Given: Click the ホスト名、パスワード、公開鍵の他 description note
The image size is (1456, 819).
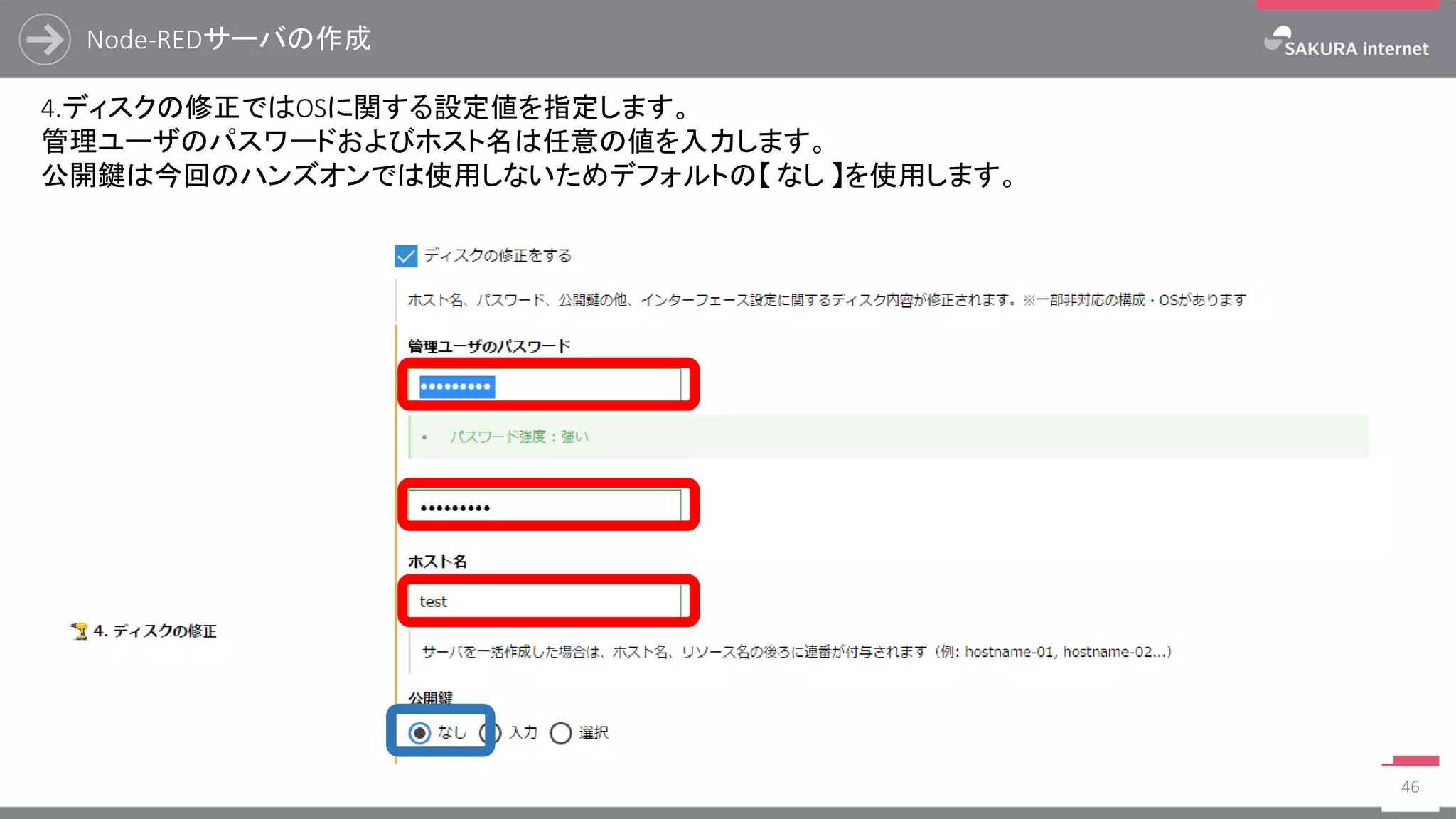Looking at the screenshot, I should 827,300.
